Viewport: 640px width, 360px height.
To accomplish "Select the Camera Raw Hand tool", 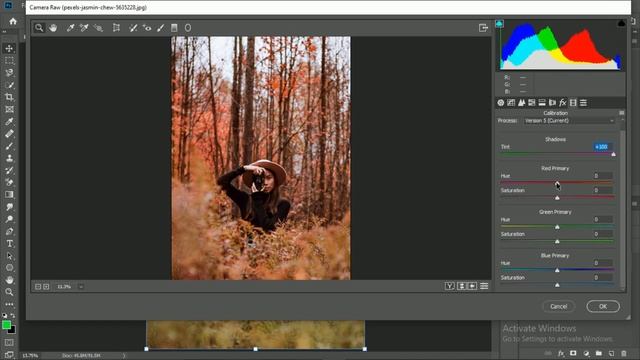I will (53, 28).
